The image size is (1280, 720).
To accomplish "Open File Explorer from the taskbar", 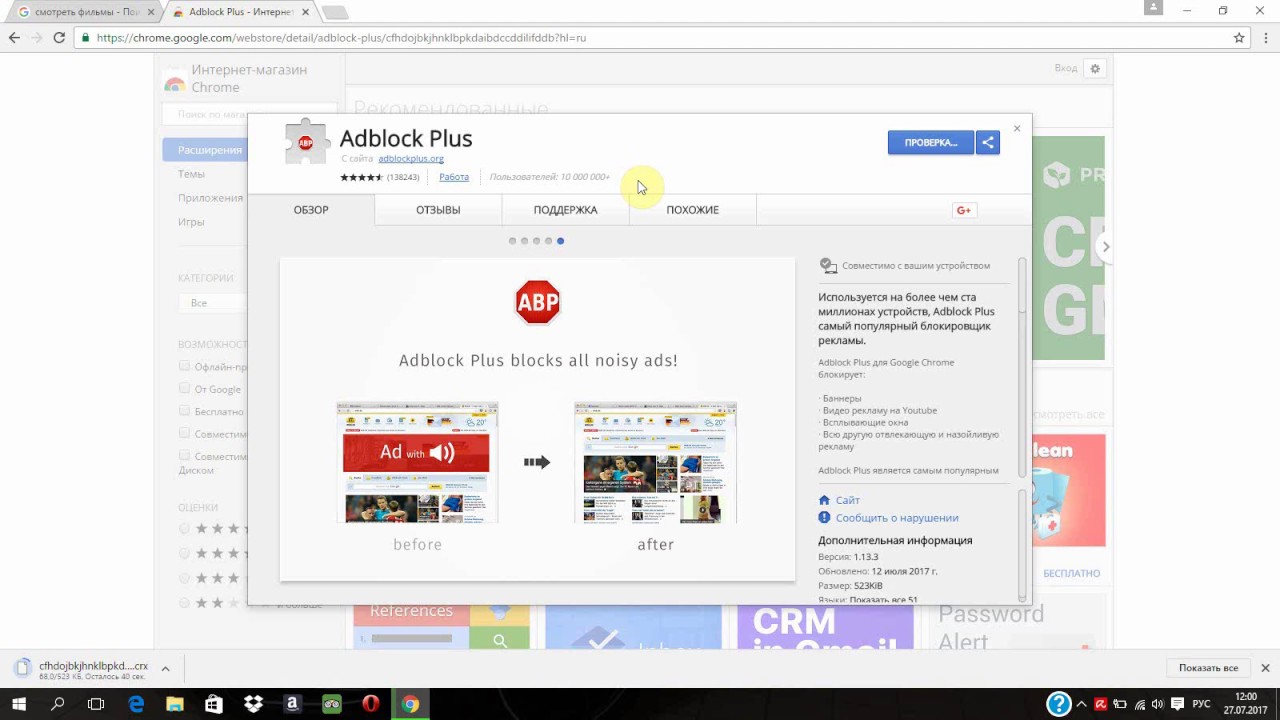I will coord(175,704).
